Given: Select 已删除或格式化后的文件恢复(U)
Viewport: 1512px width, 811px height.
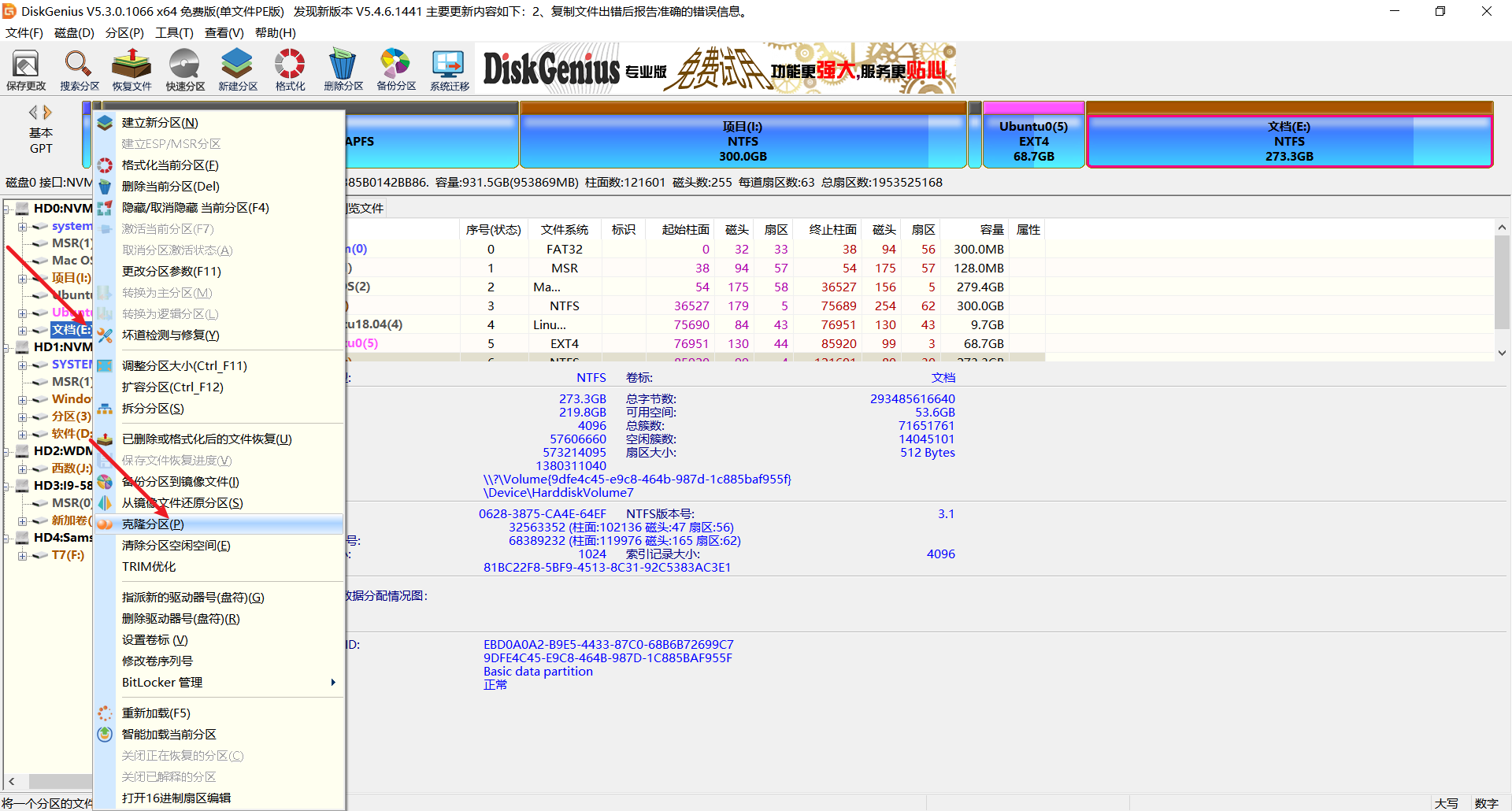Looking at the screenshot, I should pos(219,439).
